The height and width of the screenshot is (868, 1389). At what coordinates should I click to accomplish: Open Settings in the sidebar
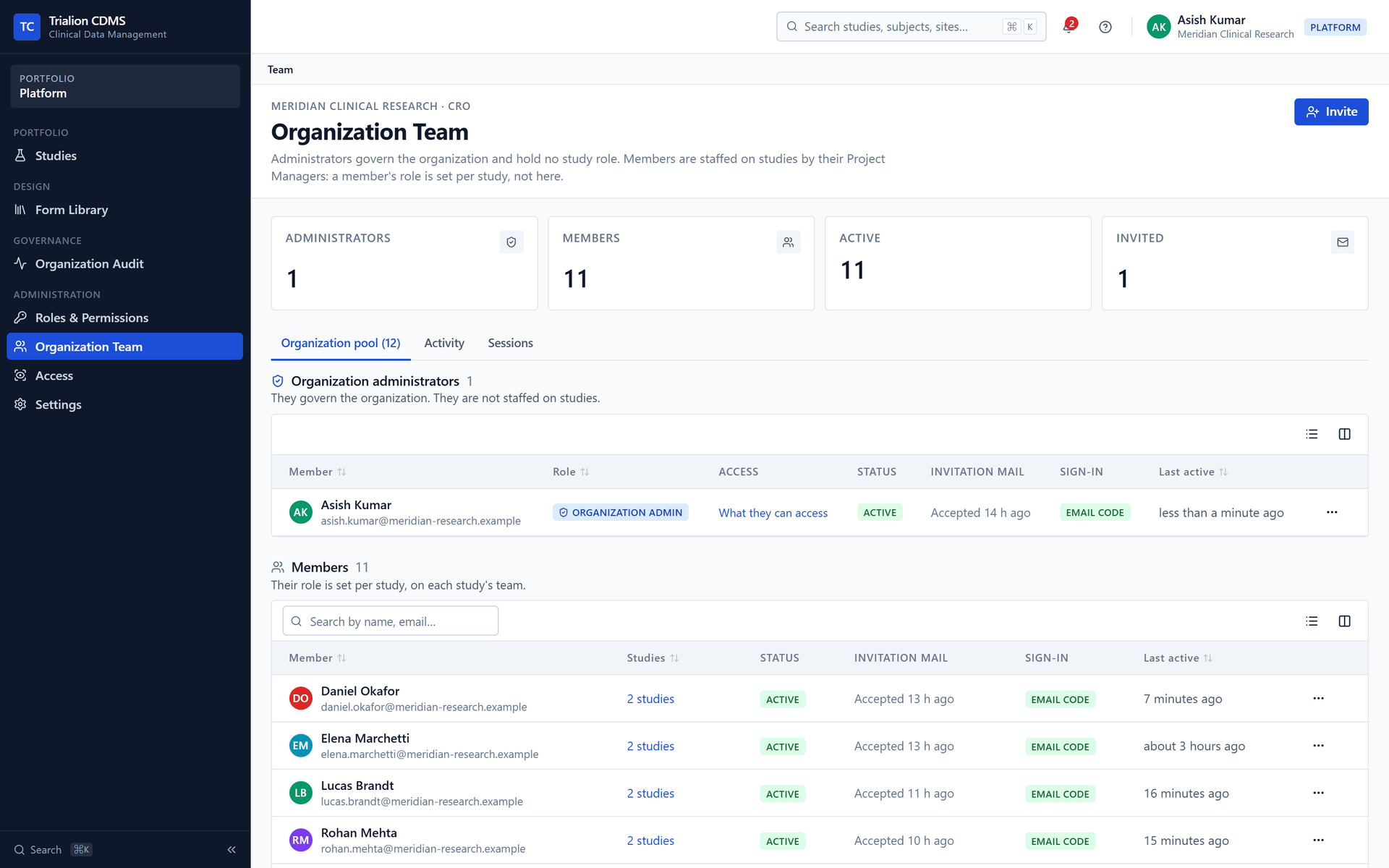125,404
